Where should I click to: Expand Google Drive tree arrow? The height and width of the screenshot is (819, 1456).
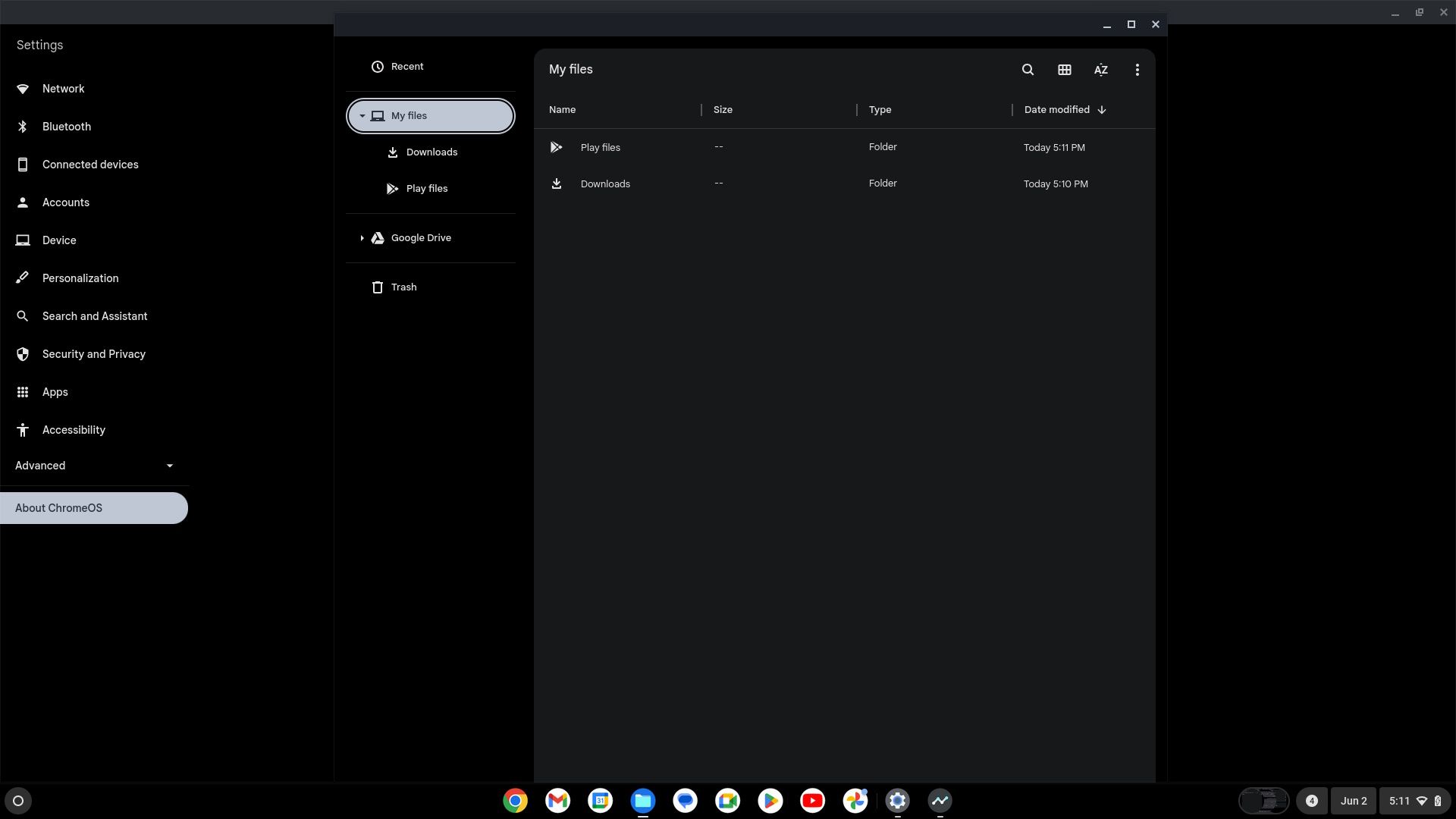[362, 238]
